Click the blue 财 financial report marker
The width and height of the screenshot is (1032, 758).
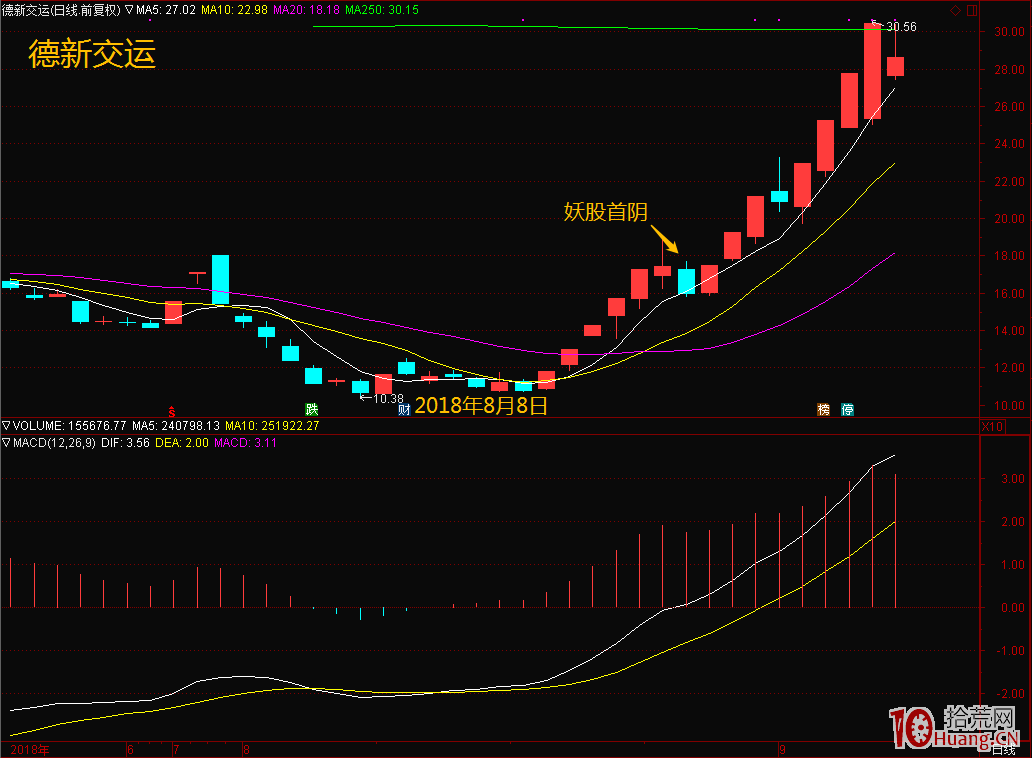pos(404,409)
